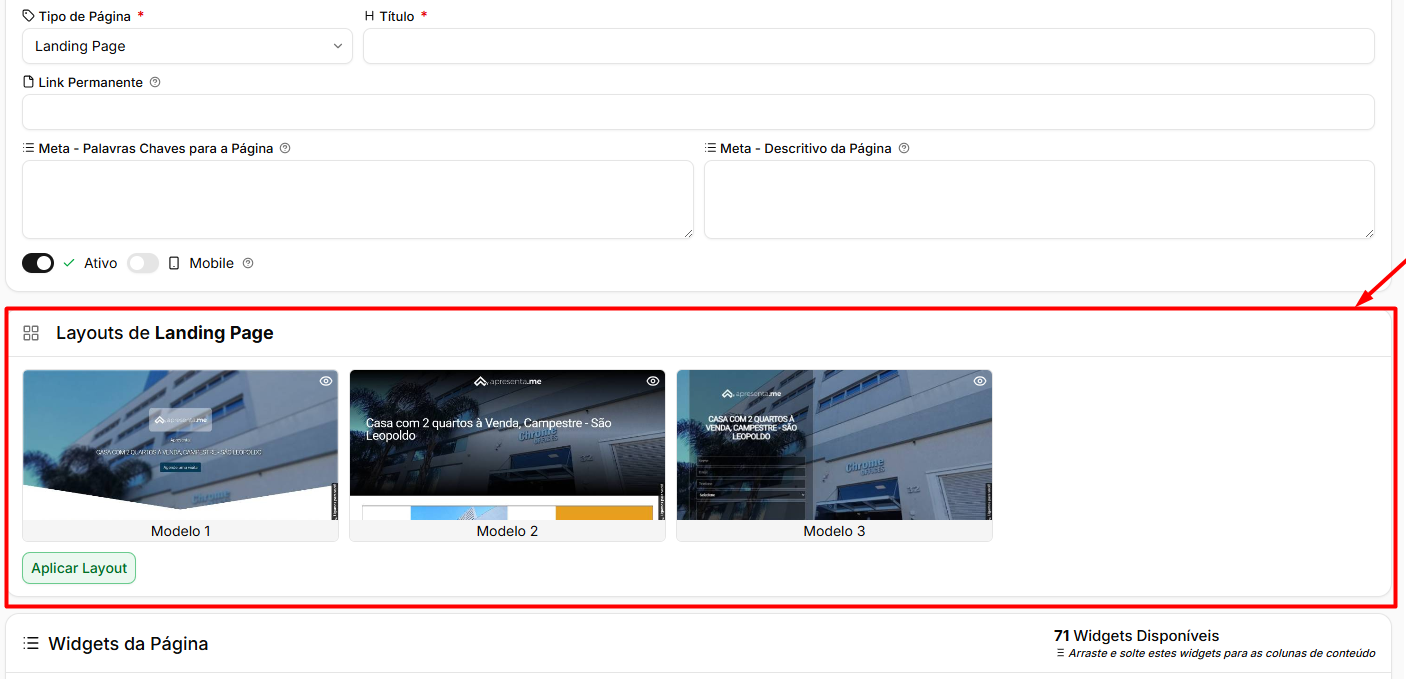Click the "Layouts de Landing Page" heading
Viewport: 1406px width, 679px height.
pyautogui.click(x=165, y=333)
